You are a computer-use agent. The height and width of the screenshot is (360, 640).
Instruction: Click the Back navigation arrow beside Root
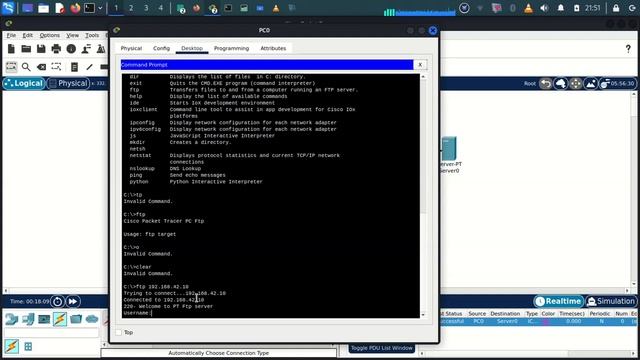click(x=546, y=84)
